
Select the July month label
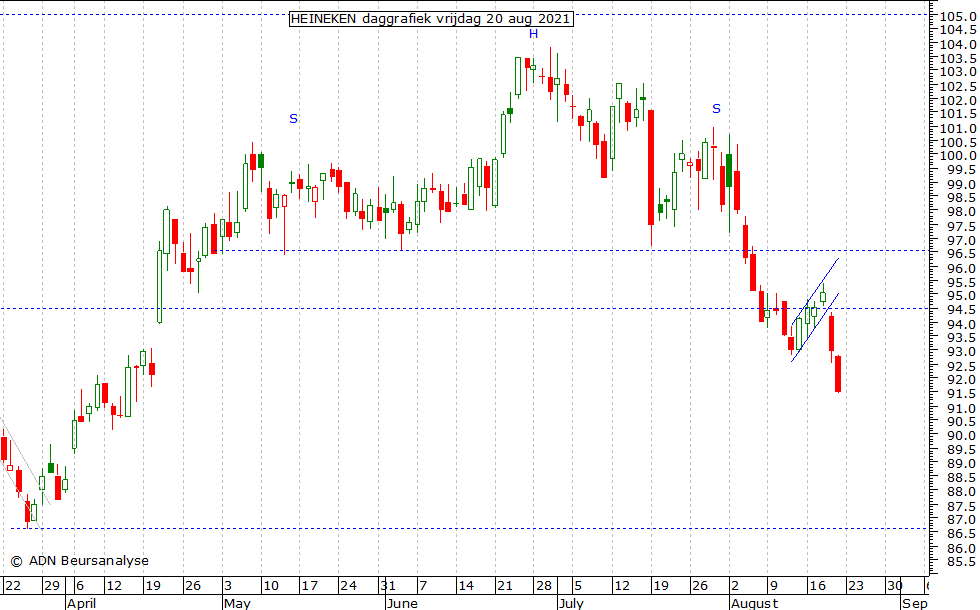click(571, 603)
